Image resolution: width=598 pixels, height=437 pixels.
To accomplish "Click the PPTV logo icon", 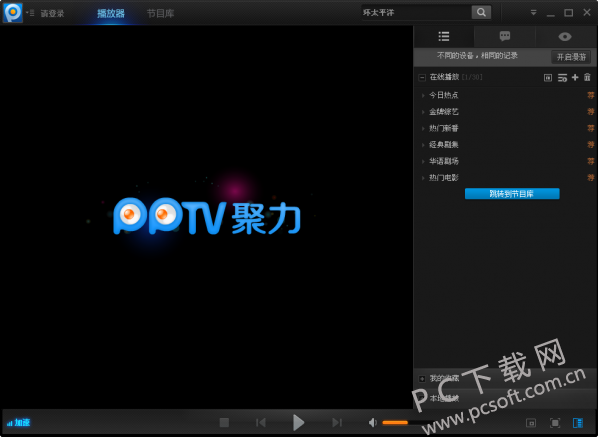I will [13, 13].
